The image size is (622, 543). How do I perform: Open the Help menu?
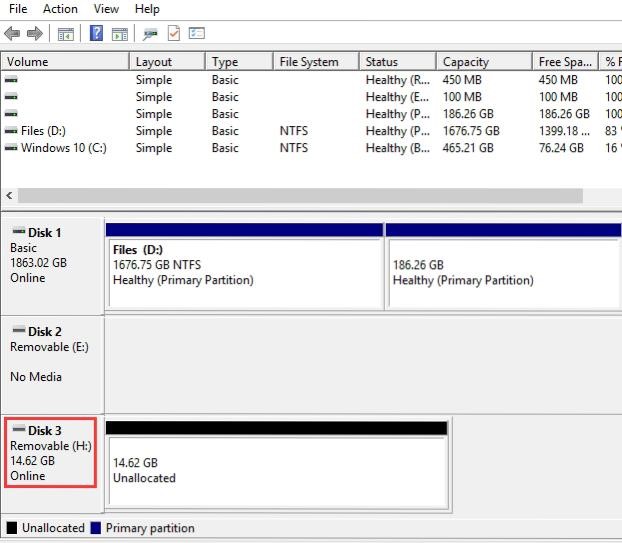pos(147,9)
